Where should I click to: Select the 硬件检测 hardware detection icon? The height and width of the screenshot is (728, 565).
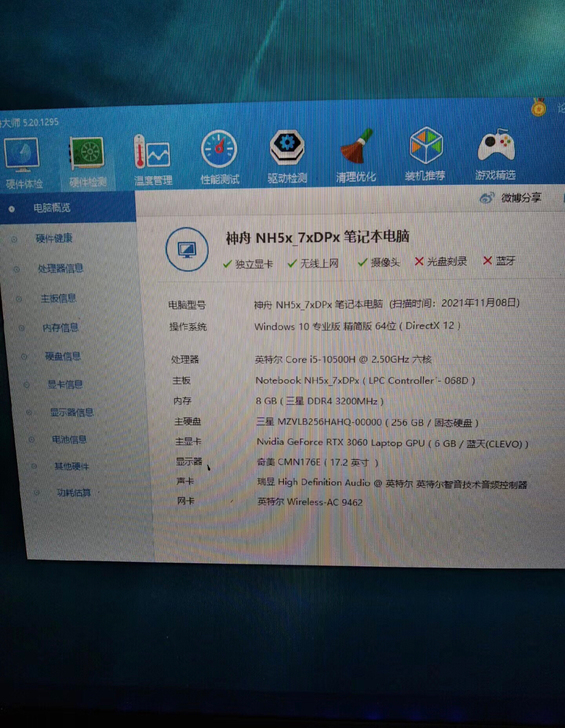[87, 161]
